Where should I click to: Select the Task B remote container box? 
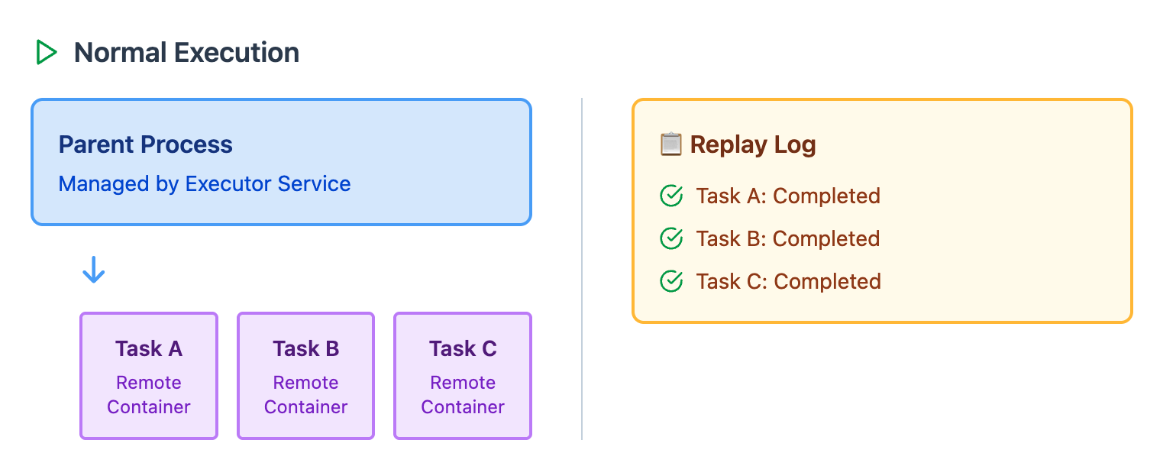pos(306,376)
